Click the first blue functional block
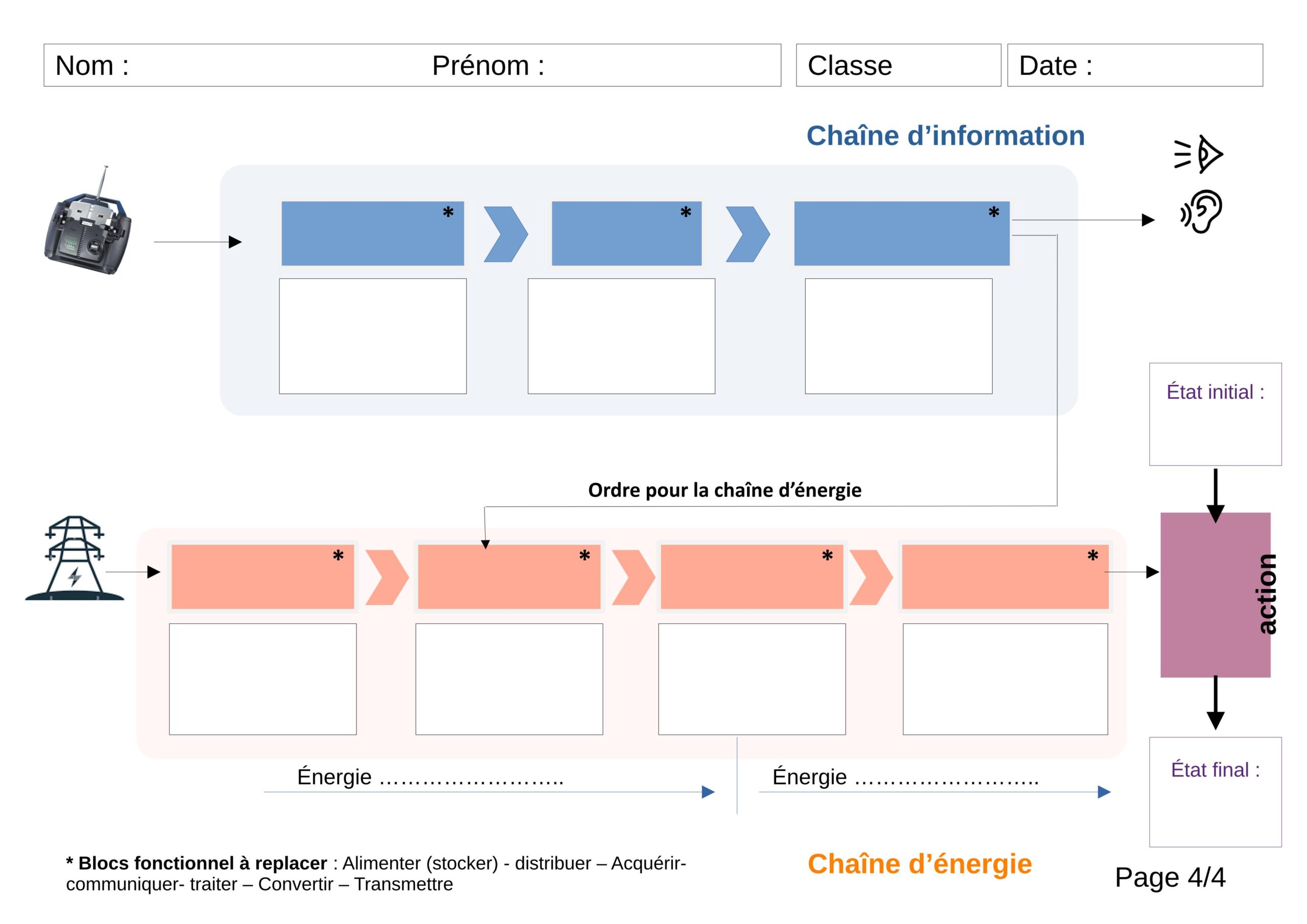The image size is (1307, 924). tap(372, 233)
